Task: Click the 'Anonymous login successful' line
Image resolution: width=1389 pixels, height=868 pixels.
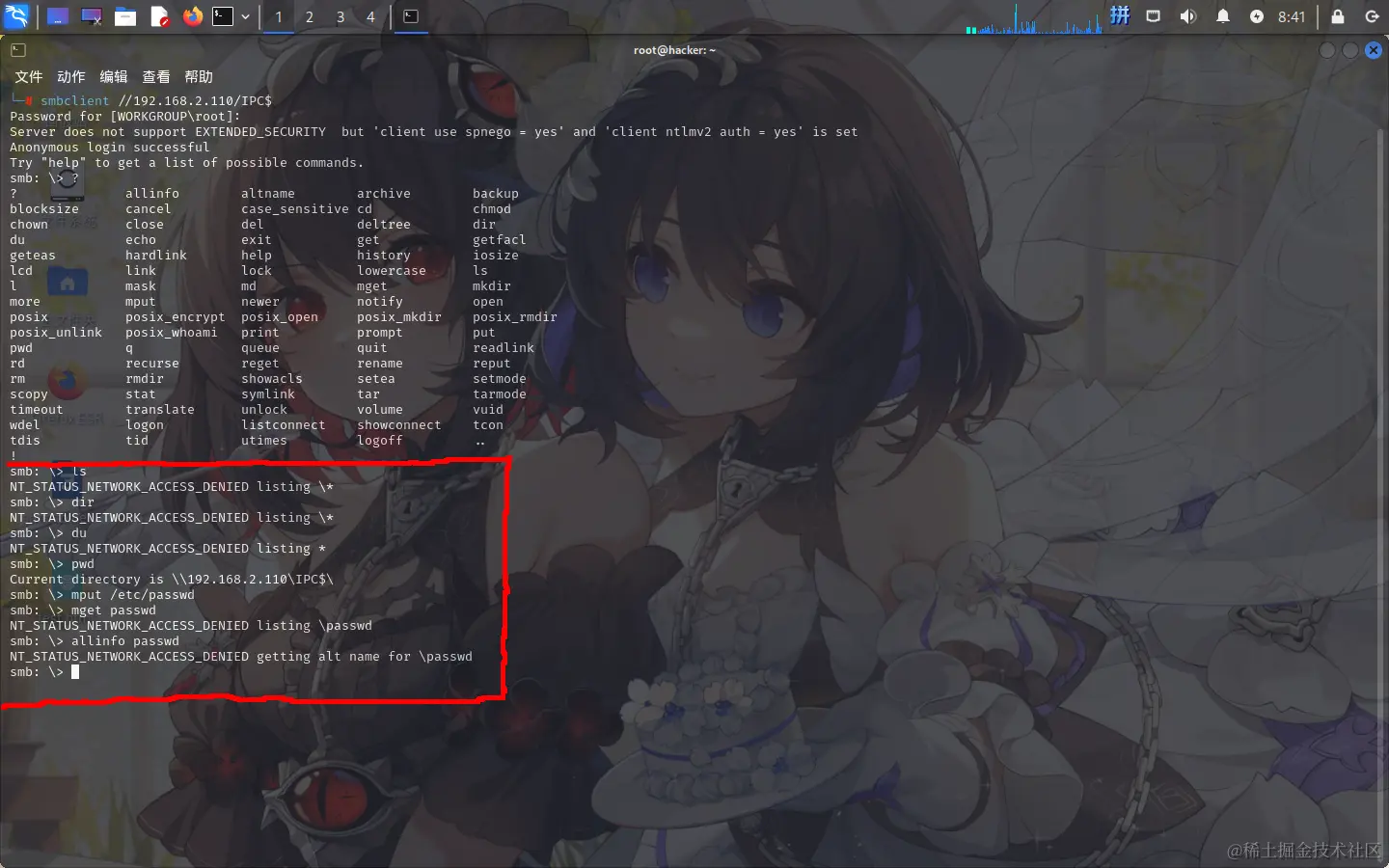Action: pos(110,147)
